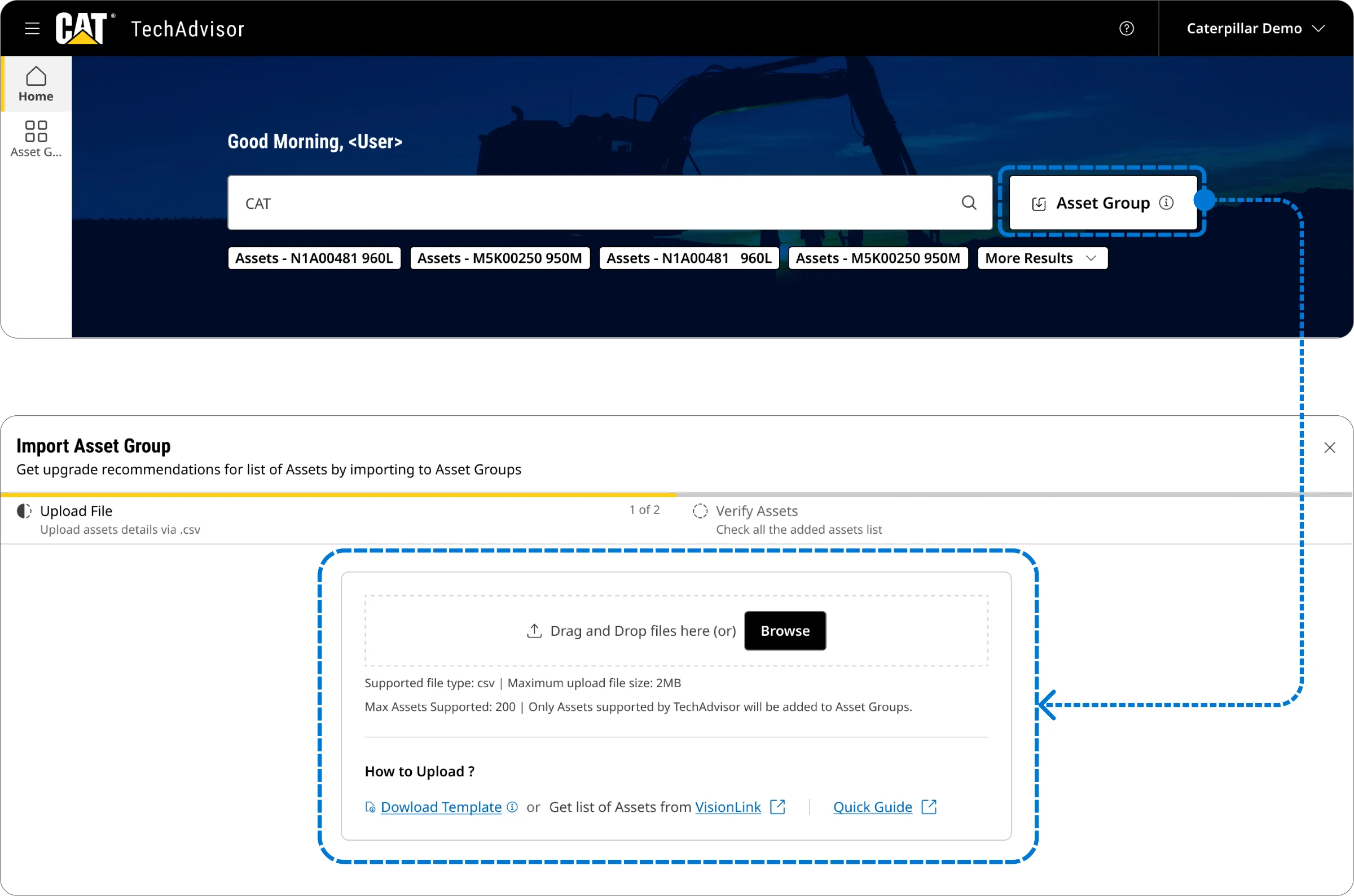Click the VisionLink external link icon
This screenshot has height=896, width=1354.
click(777, 807)
